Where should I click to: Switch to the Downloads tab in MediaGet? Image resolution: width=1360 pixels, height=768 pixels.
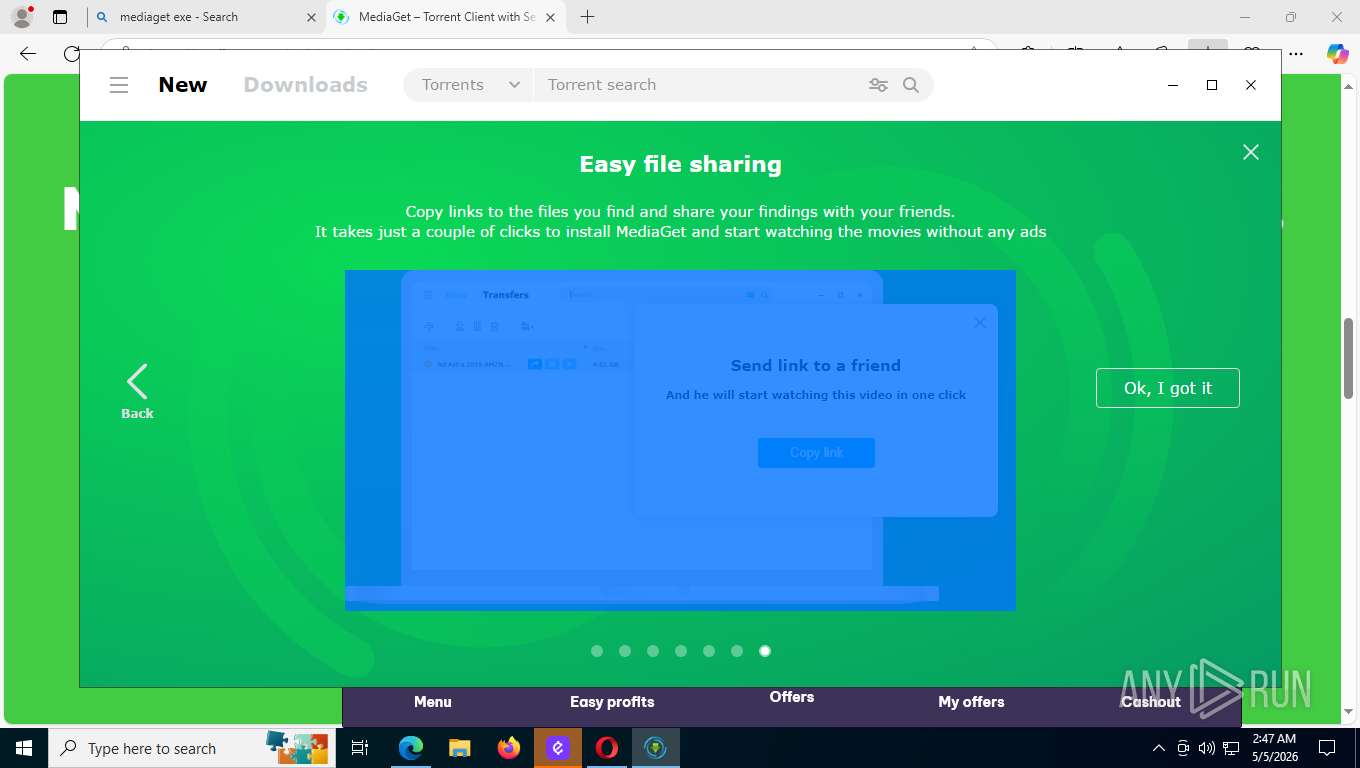click(x=306, y=85)
